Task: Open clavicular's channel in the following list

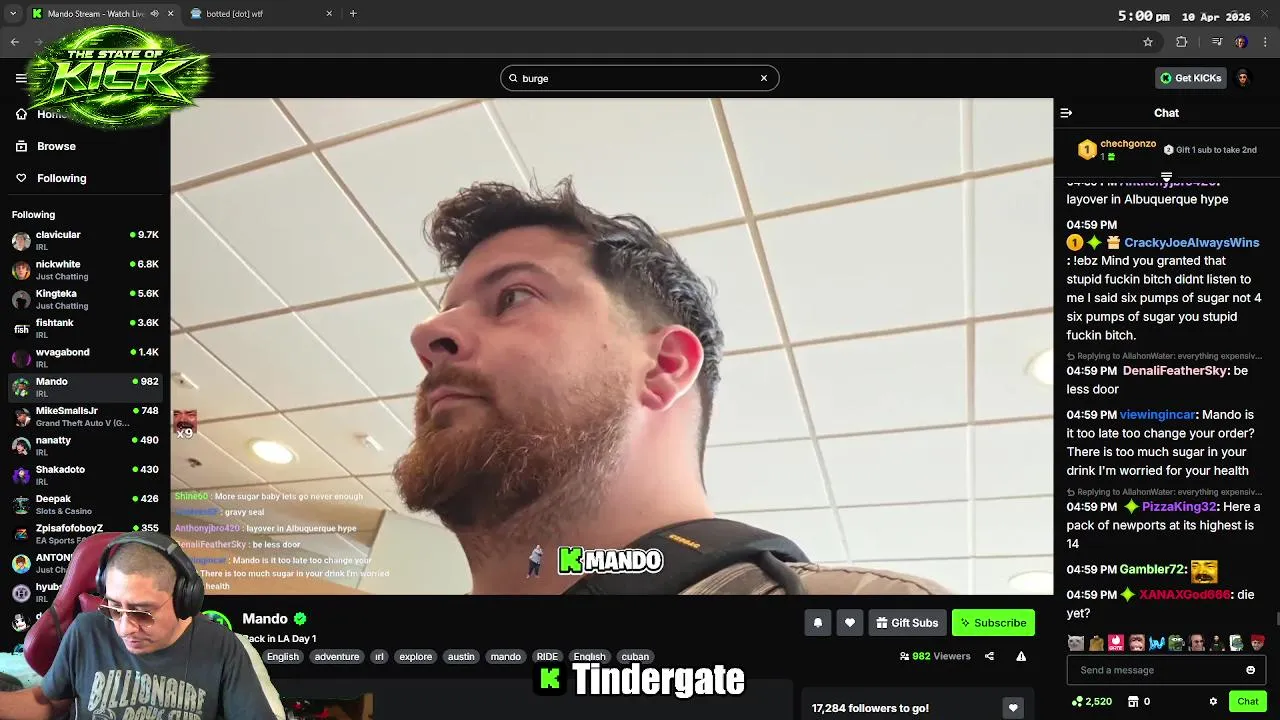Action: click(85, 240)
